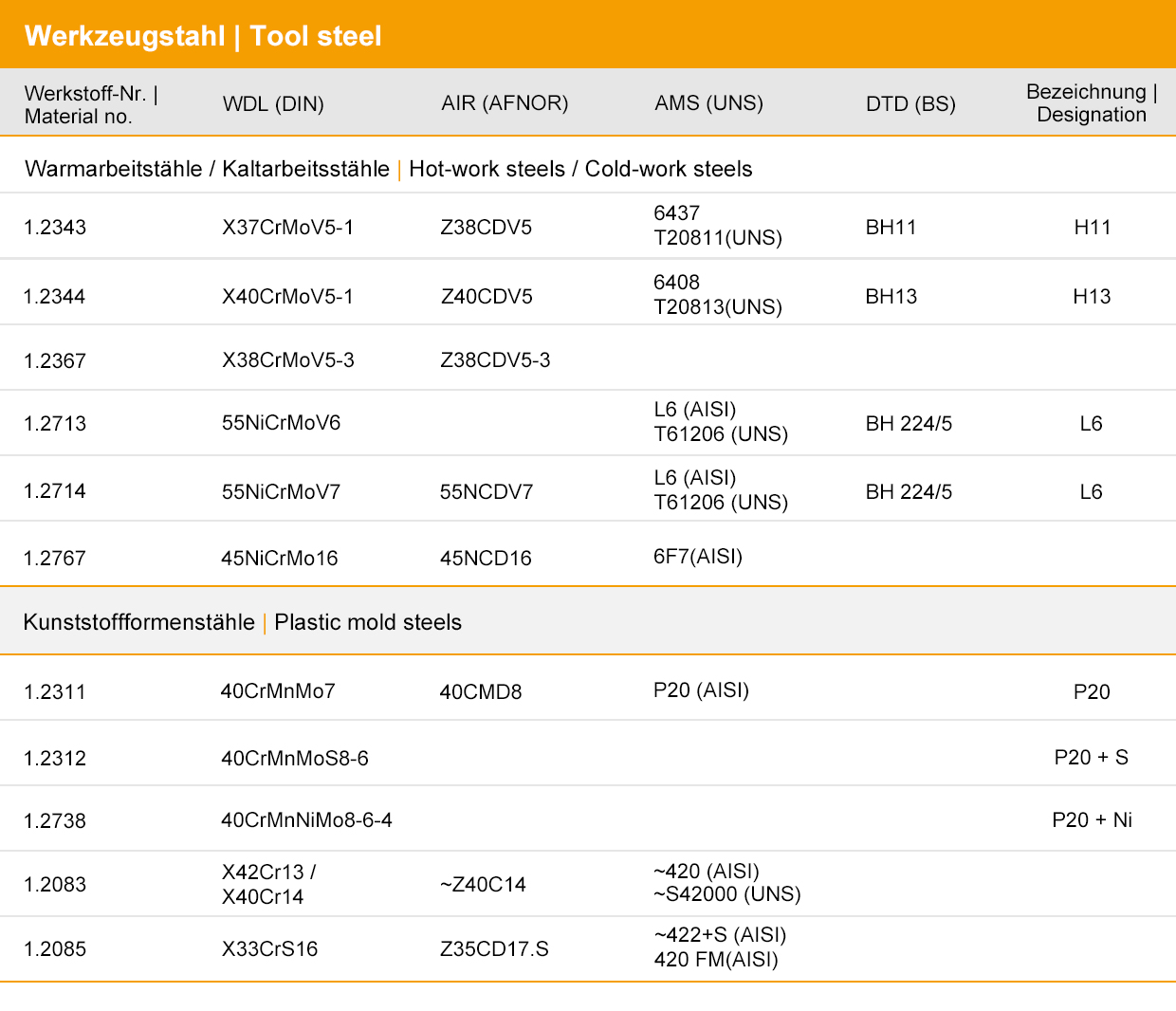
Task: Select the 40CrMnMoS8-6 cell
Action: click(295, 759)
